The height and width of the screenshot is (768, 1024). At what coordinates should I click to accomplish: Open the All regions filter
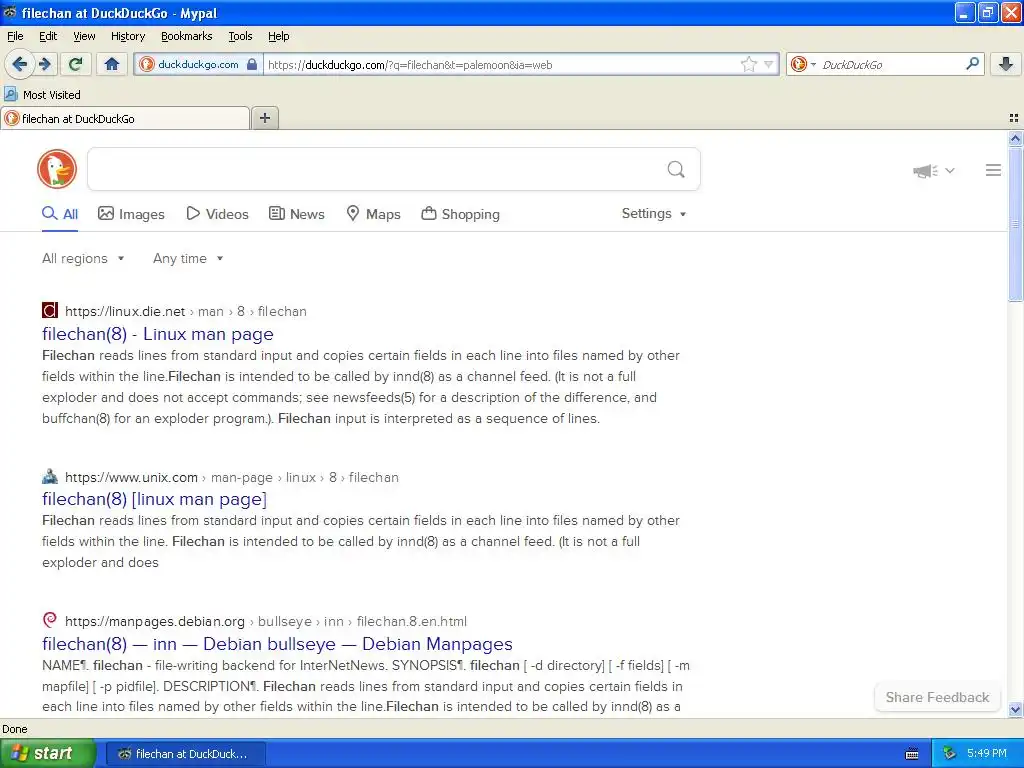pyautogui.click(x=83, y=259)
